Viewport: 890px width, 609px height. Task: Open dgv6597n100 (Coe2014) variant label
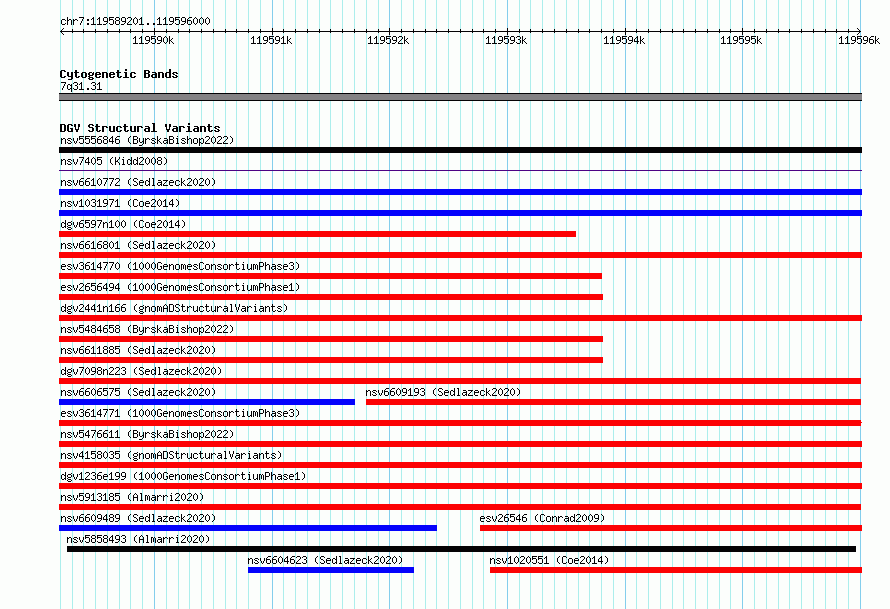coord(123,224)
